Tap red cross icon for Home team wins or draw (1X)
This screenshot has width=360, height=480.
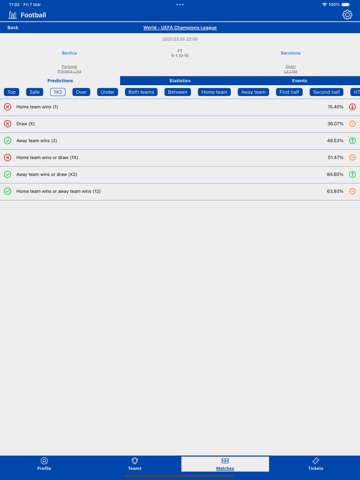7,157
